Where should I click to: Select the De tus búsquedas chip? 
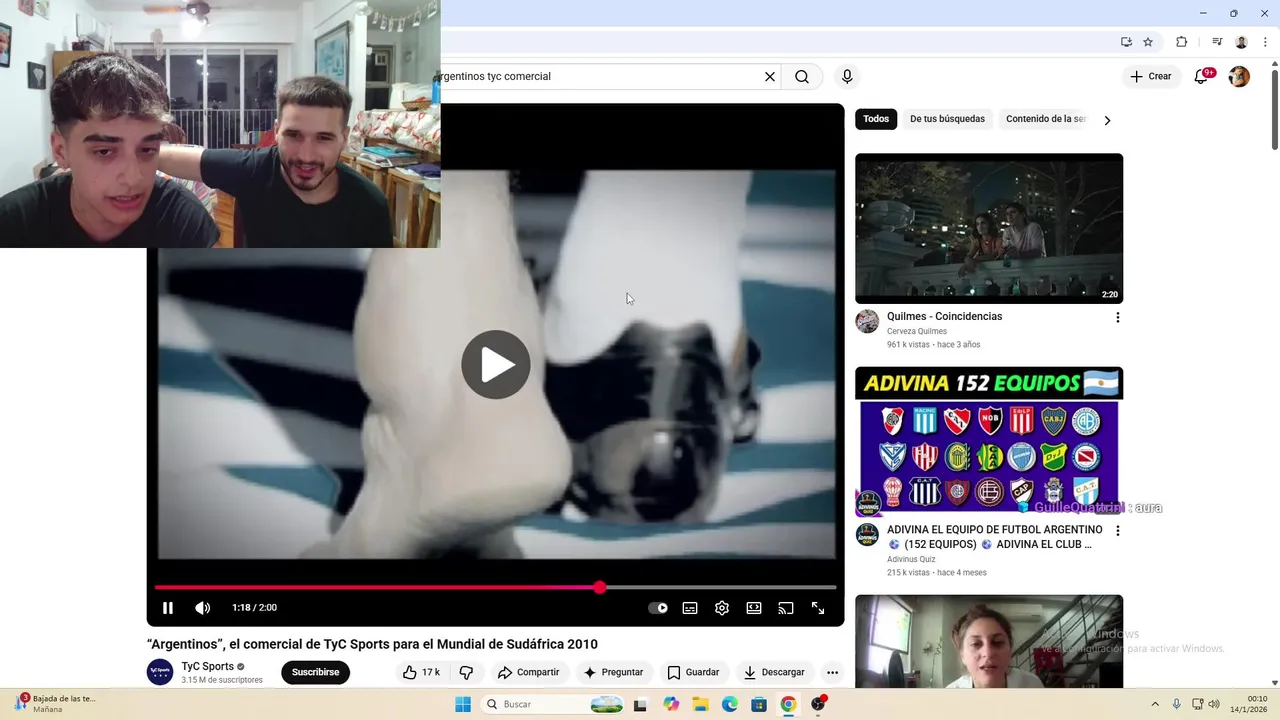(x=947, y=119)
